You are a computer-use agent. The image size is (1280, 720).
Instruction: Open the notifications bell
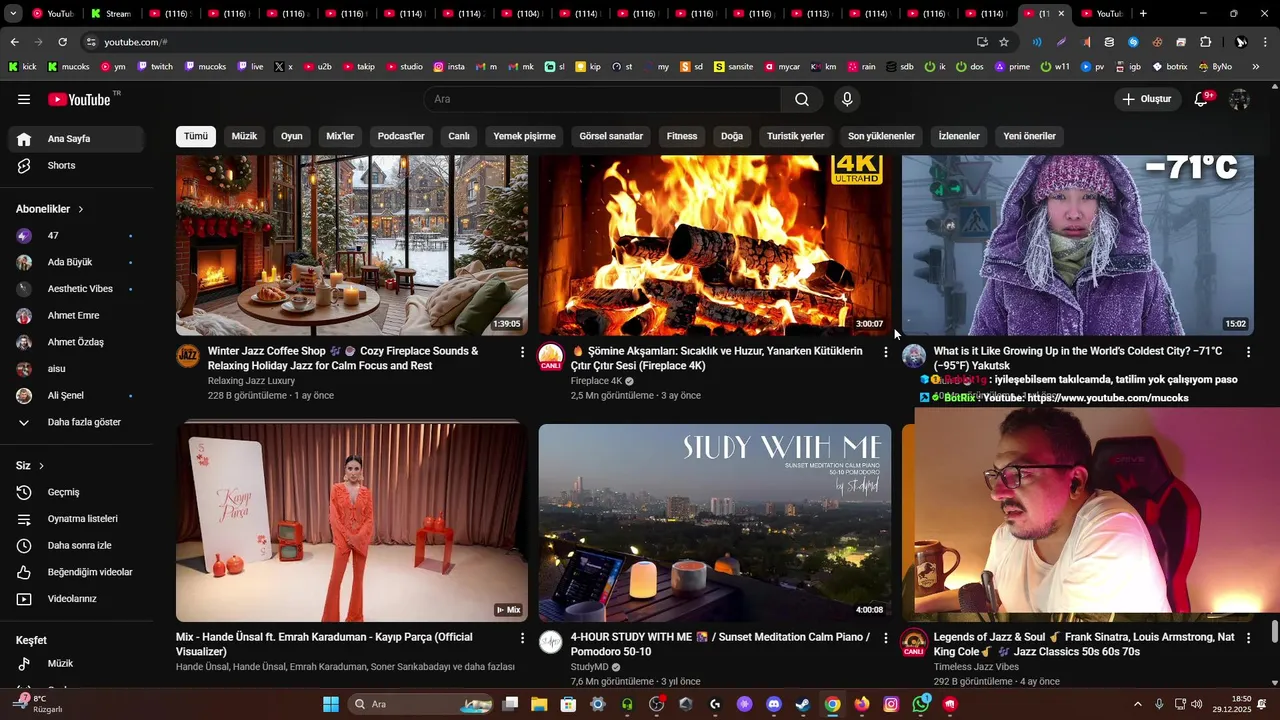[1202, 99]
